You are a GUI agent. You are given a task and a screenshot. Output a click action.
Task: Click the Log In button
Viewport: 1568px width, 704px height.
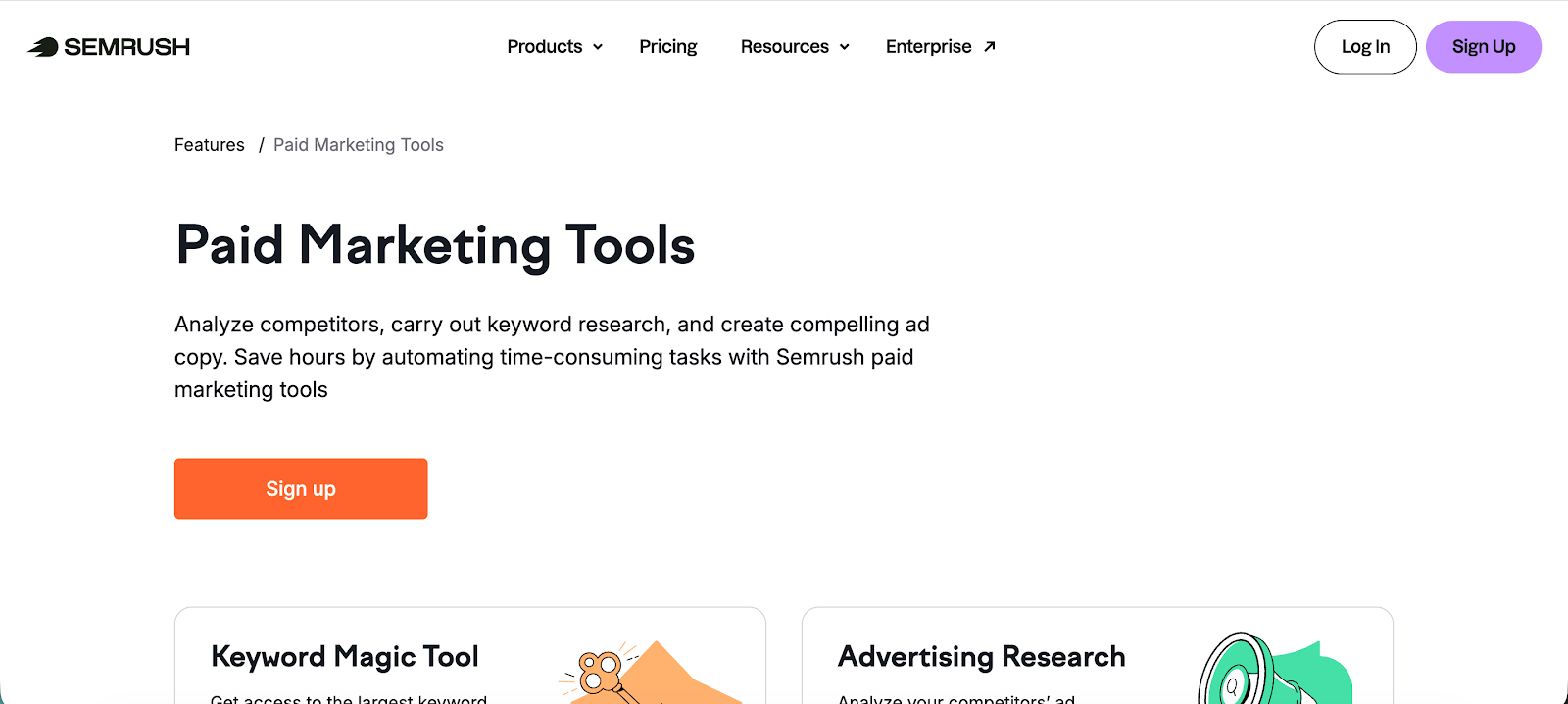click(x=1365, y=46)
